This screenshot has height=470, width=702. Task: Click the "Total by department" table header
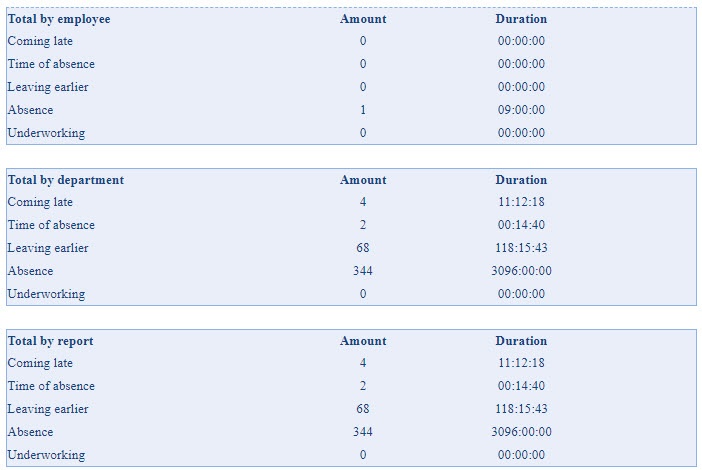66,180
